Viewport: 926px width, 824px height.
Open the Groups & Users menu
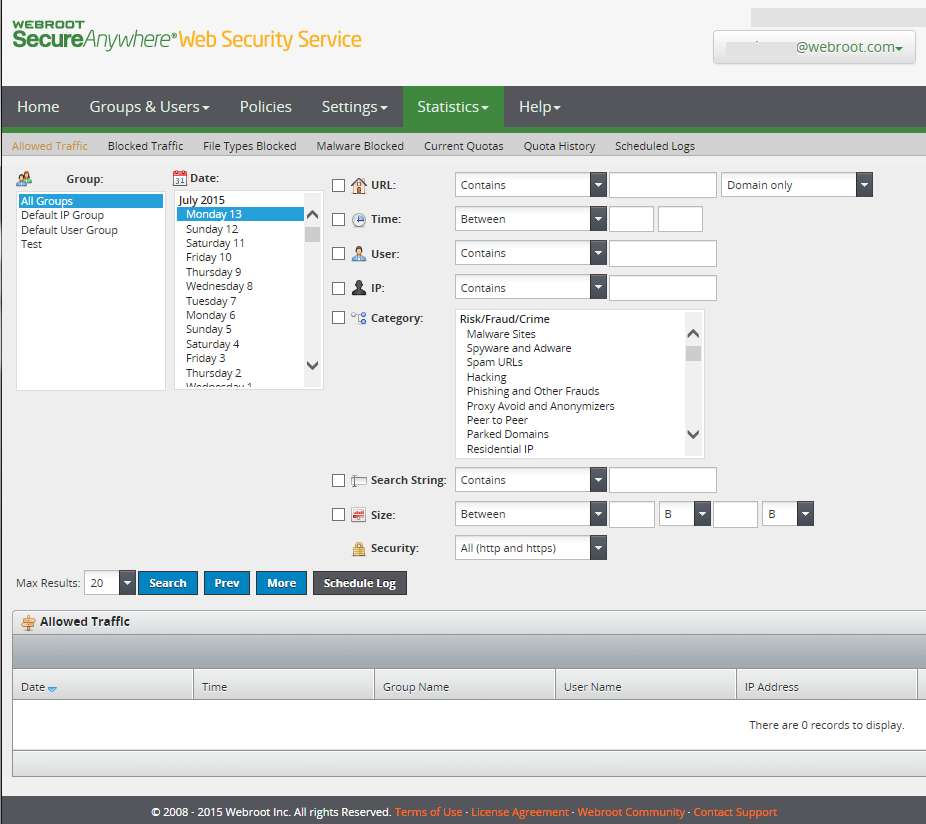[x=149, y=107]
